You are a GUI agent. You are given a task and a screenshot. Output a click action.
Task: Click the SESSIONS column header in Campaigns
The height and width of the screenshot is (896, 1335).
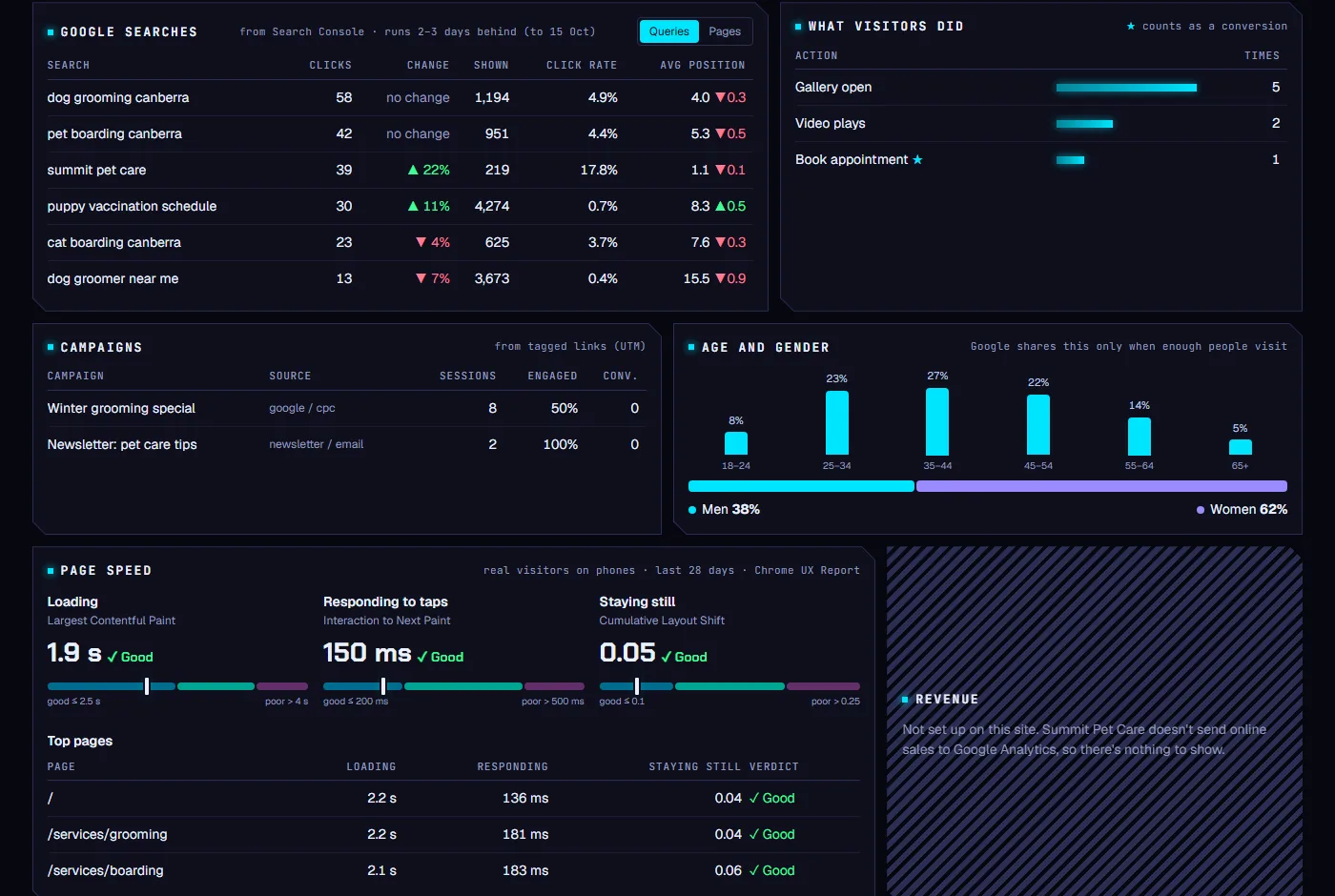point(468,376)
